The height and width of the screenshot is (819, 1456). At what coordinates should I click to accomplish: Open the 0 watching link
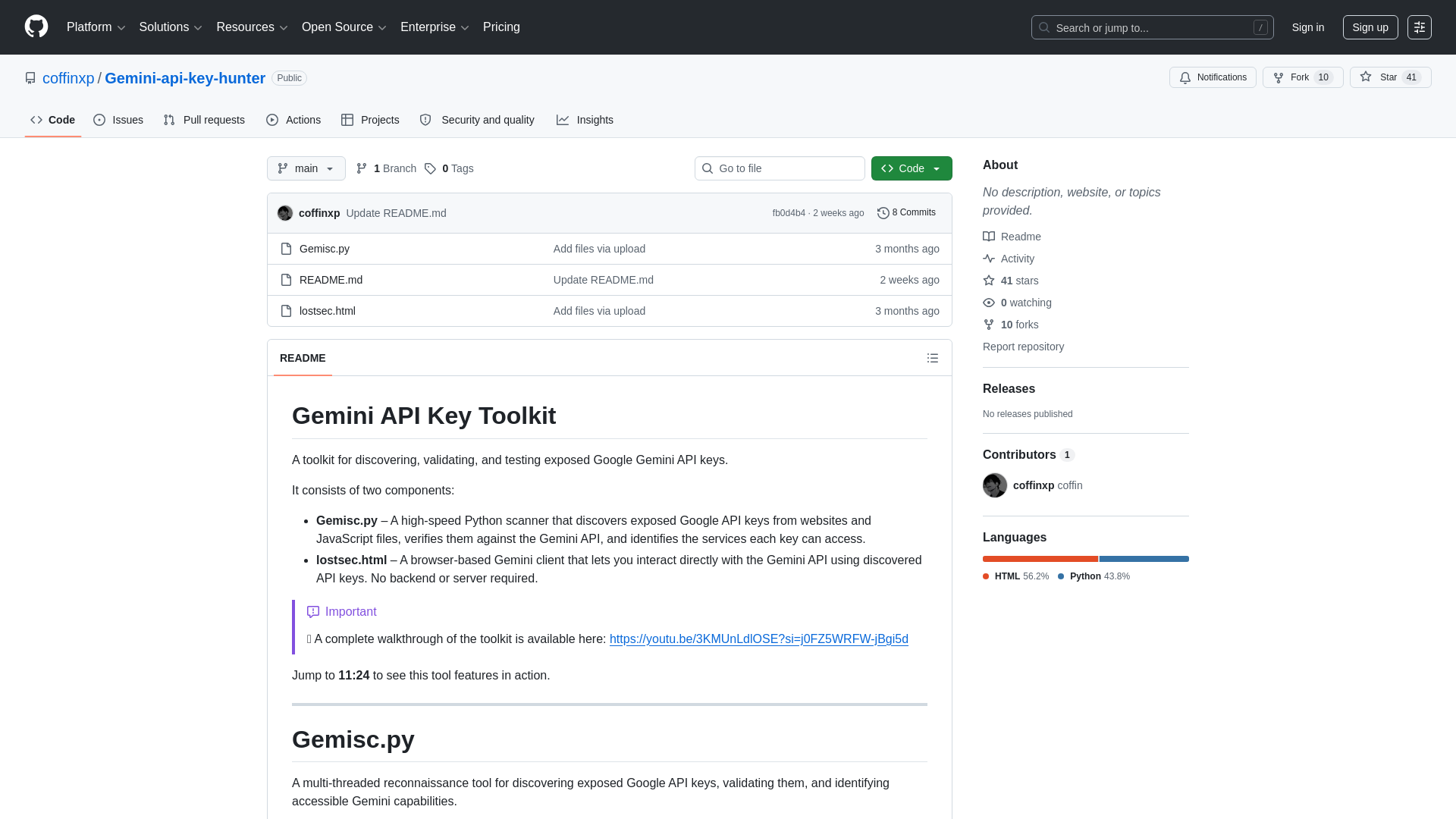[1017, 303]
